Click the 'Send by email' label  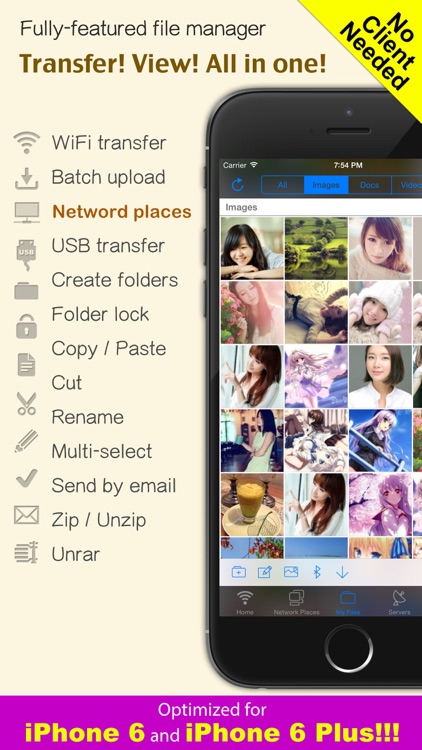[x=114, y=486]
